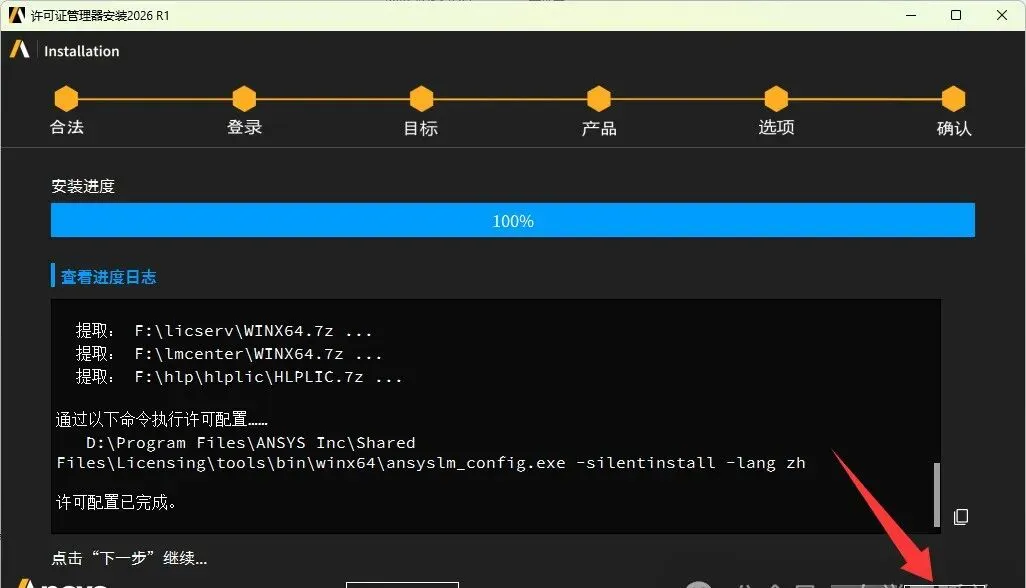Click the title 许可证管理器安装2026 R1
1026x588 pixels.
100,15
